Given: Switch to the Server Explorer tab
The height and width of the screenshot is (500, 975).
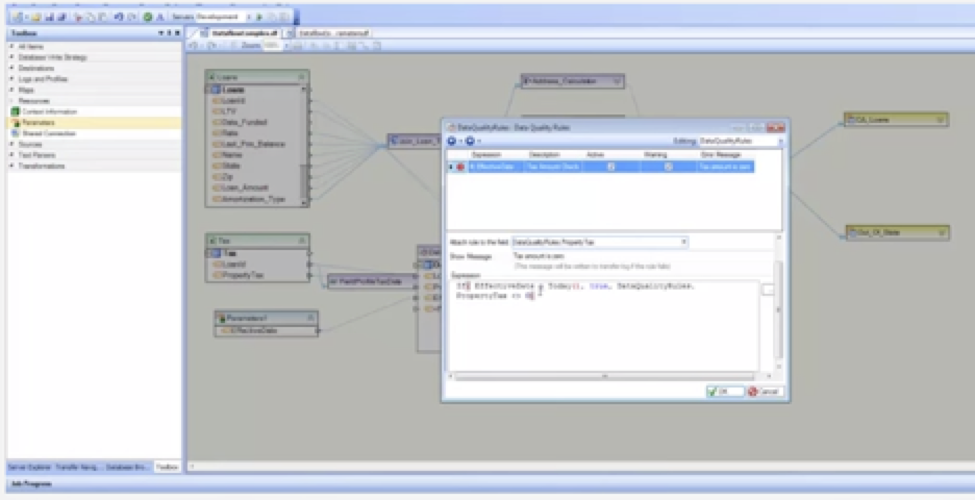Looking at the screenshot, I should tap(28, 467).
